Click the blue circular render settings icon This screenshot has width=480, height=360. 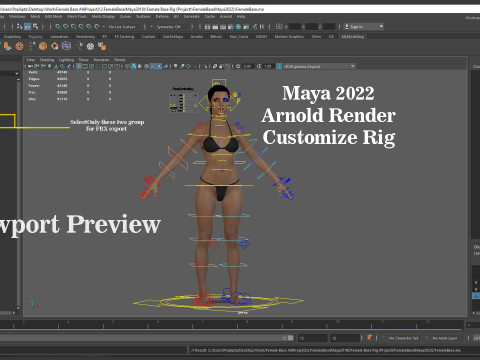pos(239,26)
